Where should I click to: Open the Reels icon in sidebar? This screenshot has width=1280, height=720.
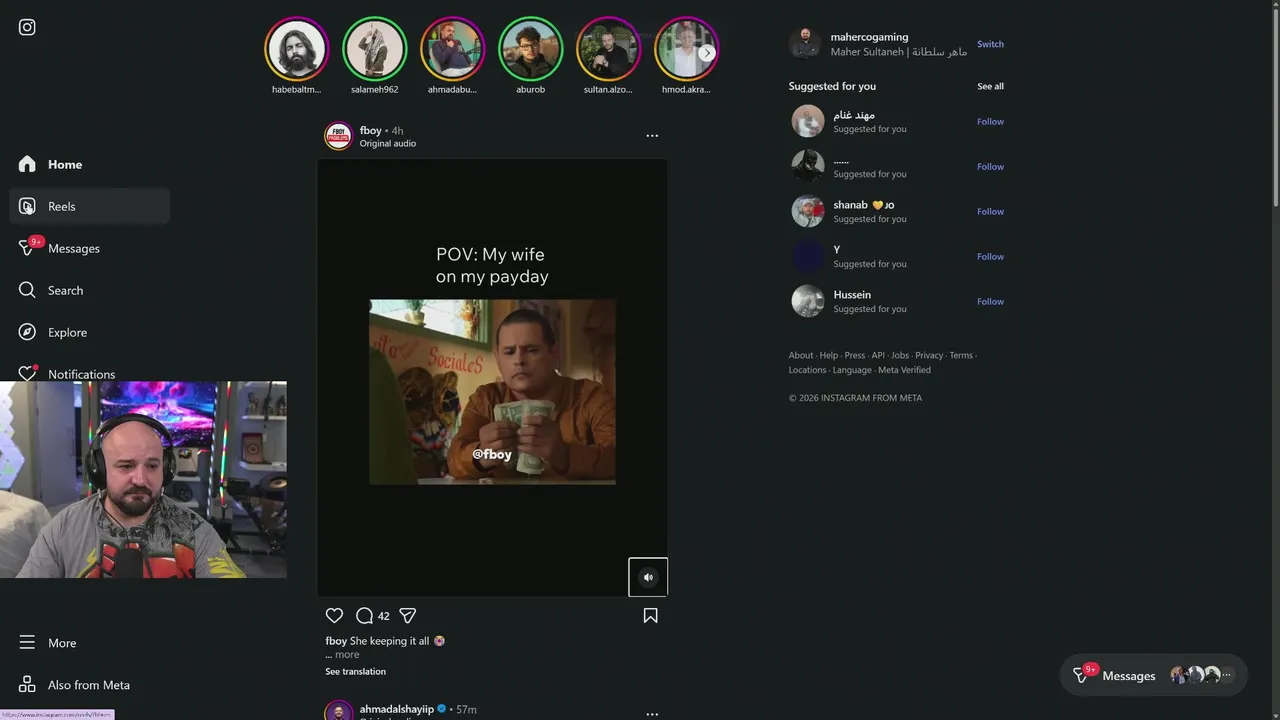click(27, 206)
